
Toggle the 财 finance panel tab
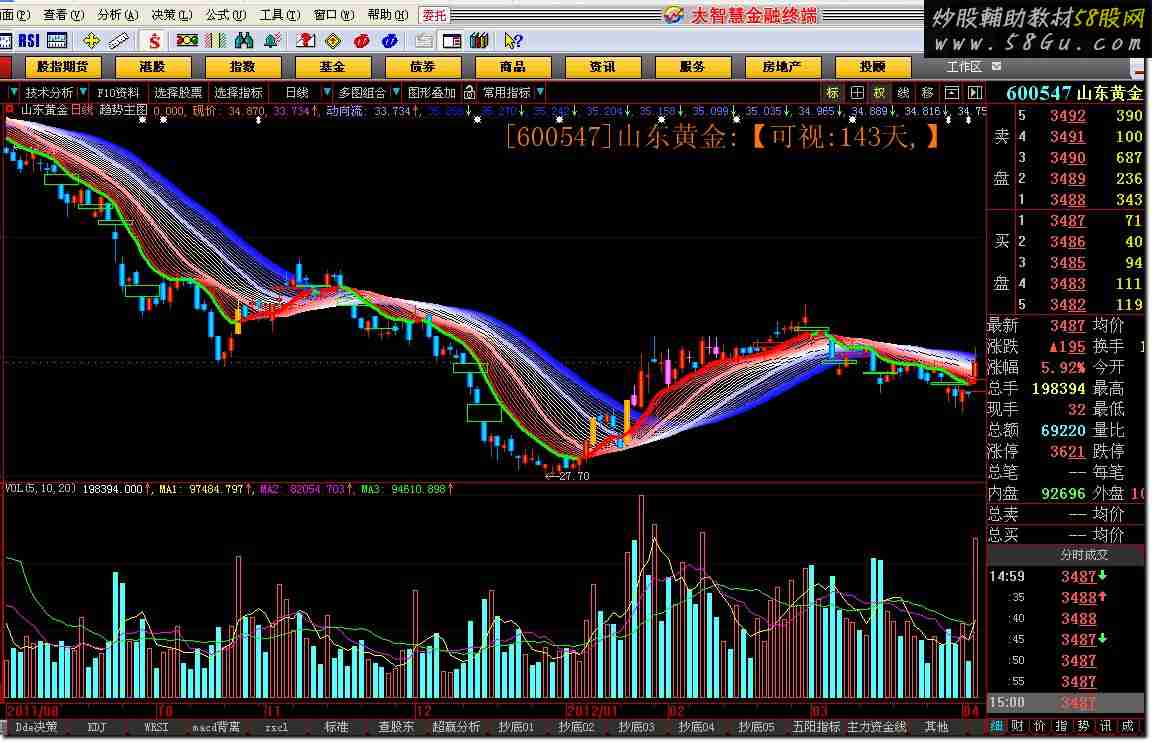click(x=1018, y=726)
